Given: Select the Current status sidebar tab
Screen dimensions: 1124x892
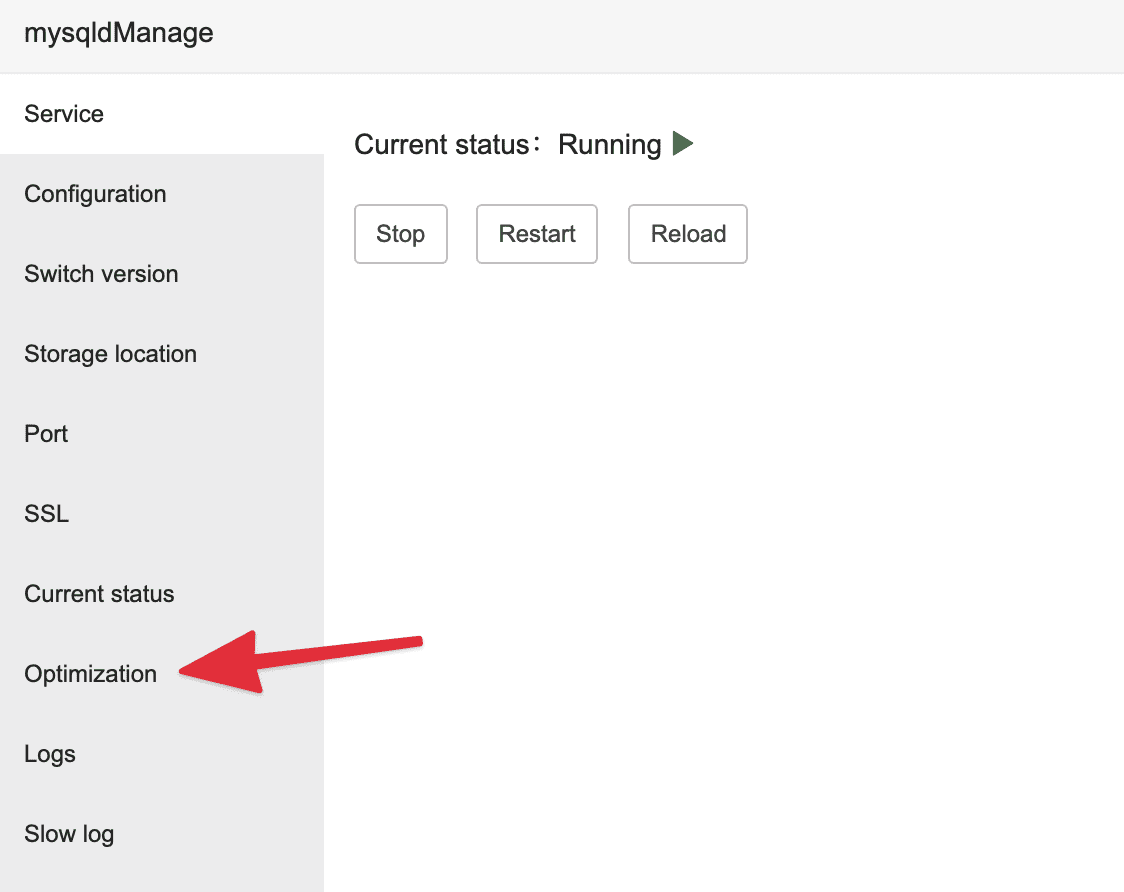Looking at the screenshot, I should (99, 594).
